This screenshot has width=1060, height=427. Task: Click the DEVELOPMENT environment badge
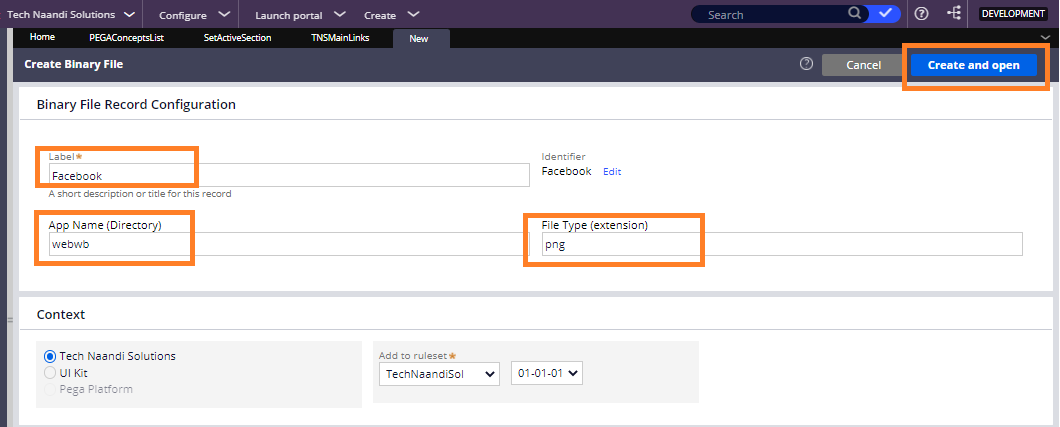point(1013,14)
